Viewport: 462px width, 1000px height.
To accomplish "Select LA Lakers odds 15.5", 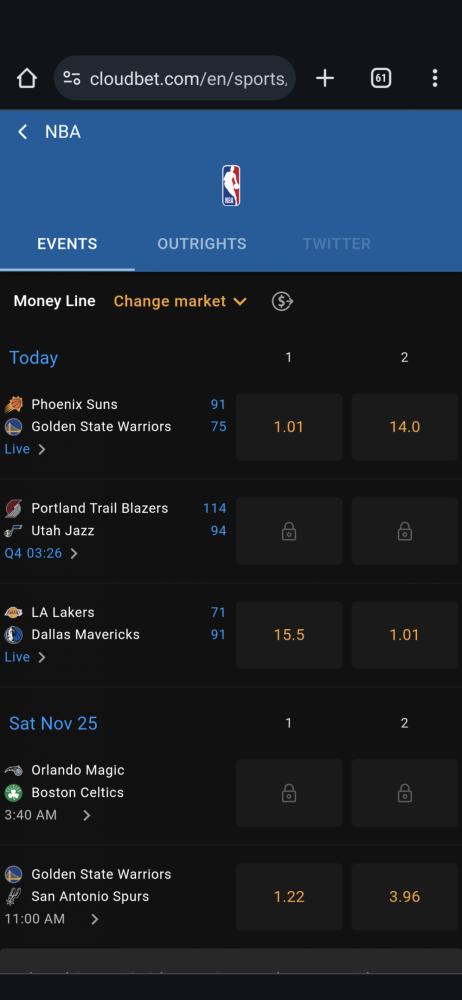I will coord(289,635).
